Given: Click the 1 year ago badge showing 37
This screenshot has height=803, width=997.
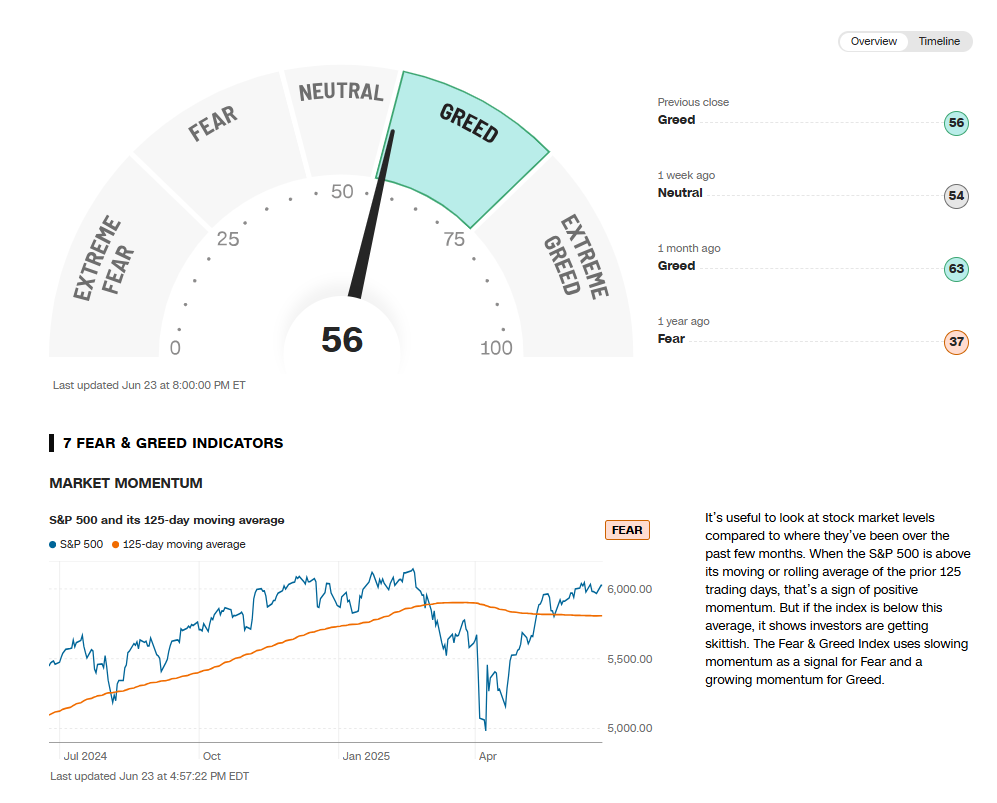Looking at the screenshot, I should [956, 342].
